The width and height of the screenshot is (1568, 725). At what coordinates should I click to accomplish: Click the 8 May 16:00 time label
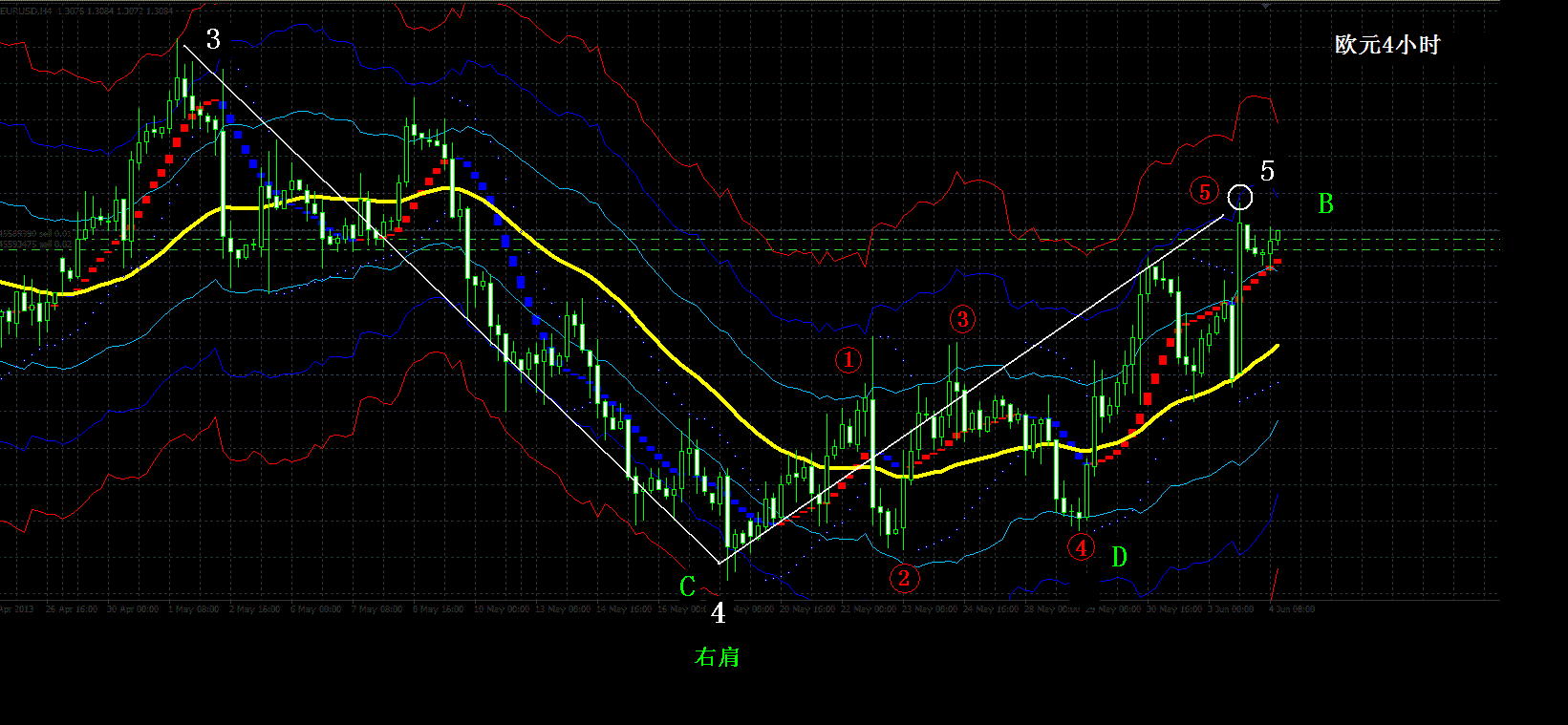point(439,609)
